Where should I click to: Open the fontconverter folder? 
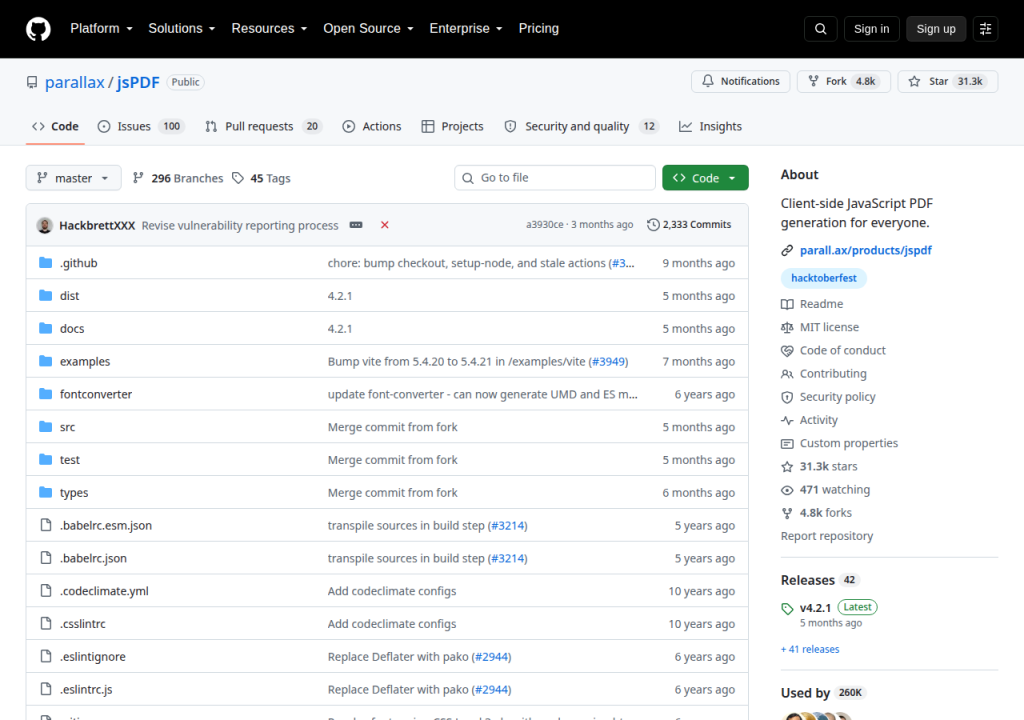[96, 394]
